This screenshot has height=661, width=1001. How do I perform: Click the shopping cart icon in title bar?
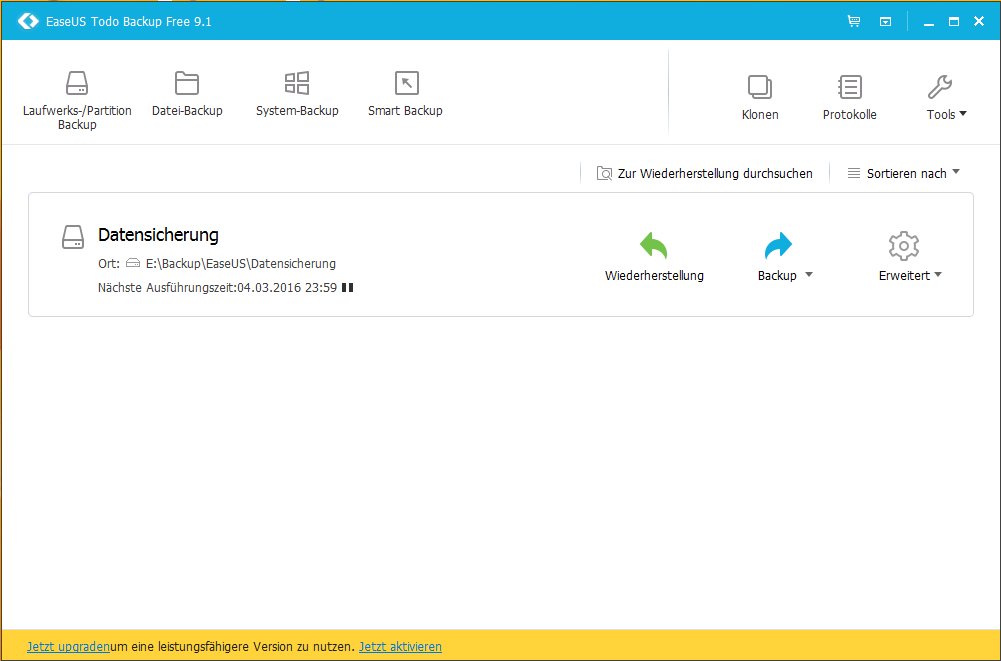point(853,21)
